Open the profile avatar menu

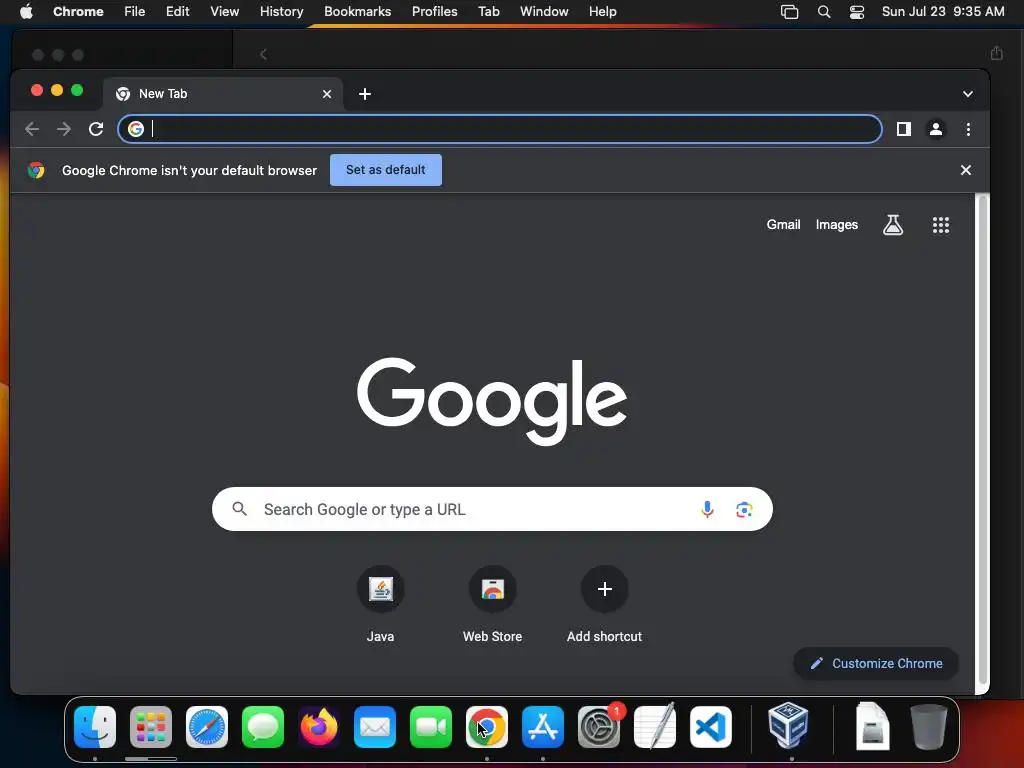point(936,129)
